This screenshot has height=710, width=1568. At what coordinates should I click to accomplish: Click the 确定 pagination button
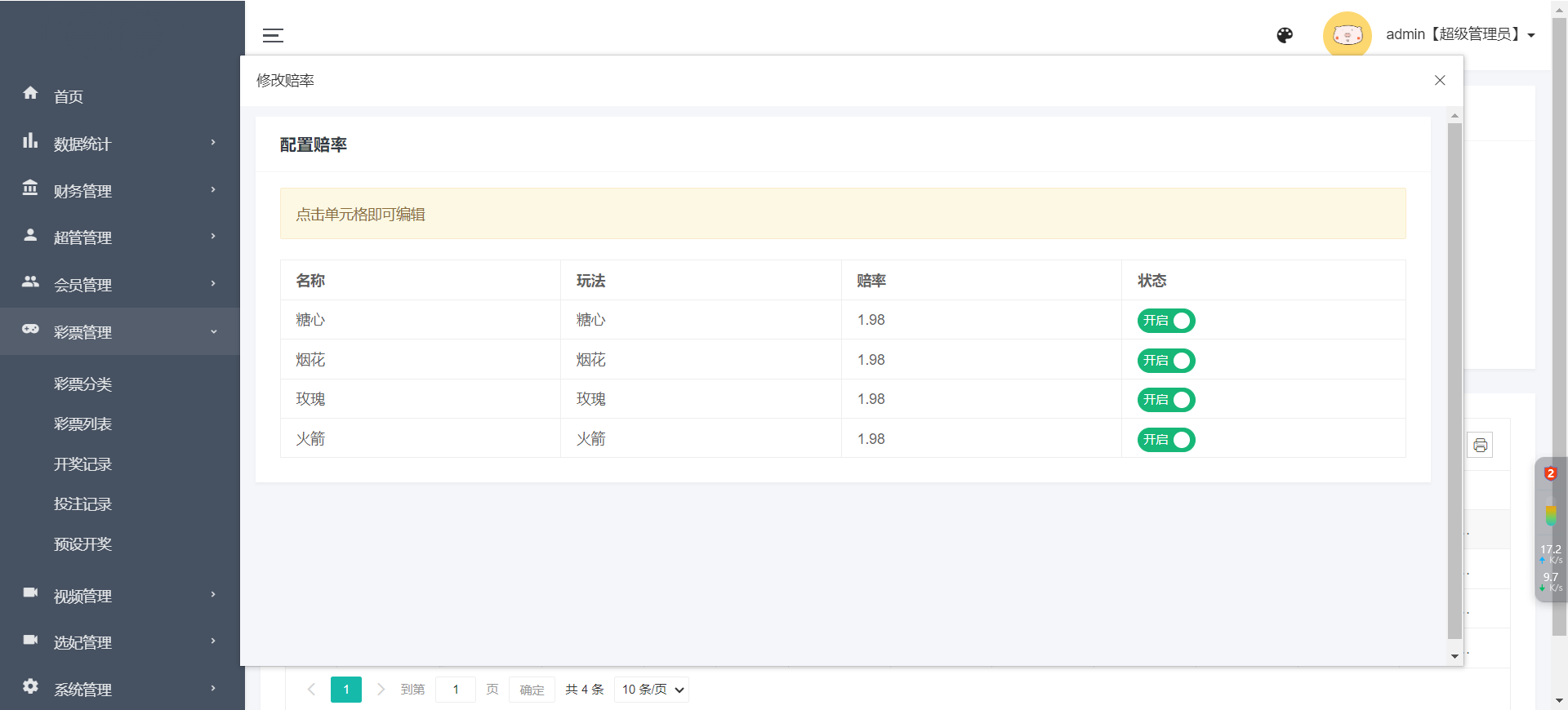532,690
